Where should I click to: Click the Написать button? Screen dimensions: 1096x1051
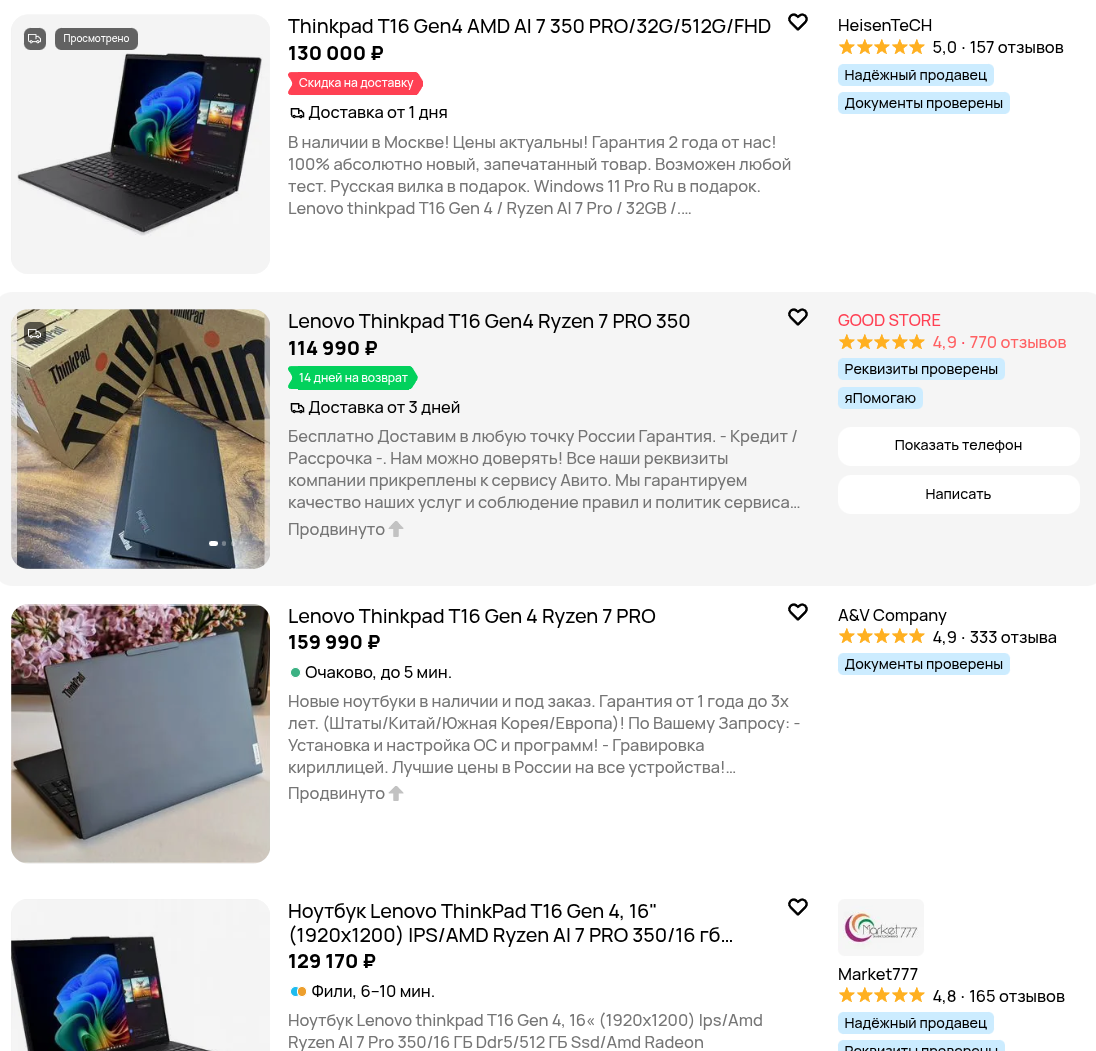click(x=958, y=495)
